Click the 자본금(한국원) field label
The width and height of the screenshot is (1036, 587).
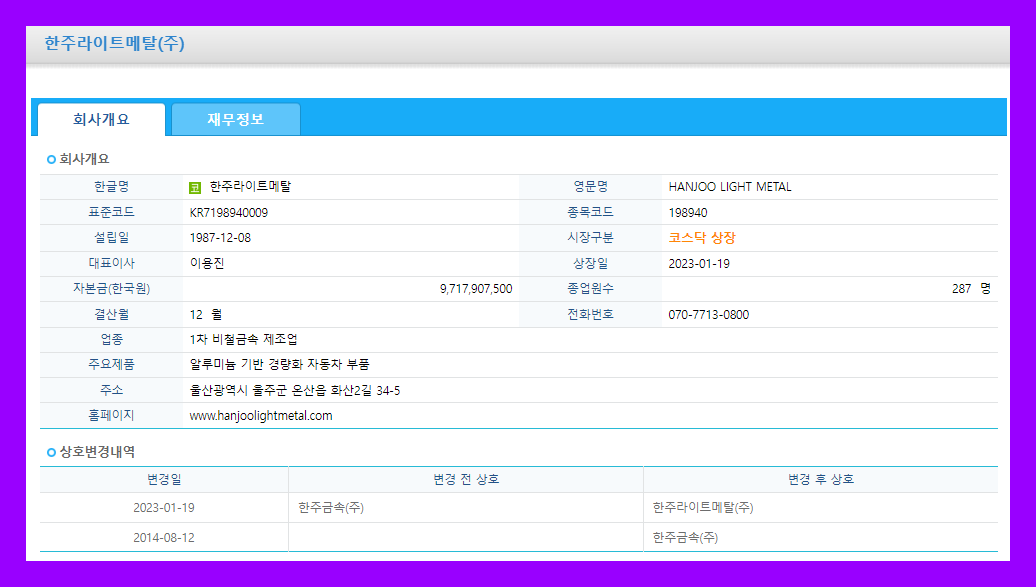112,289
